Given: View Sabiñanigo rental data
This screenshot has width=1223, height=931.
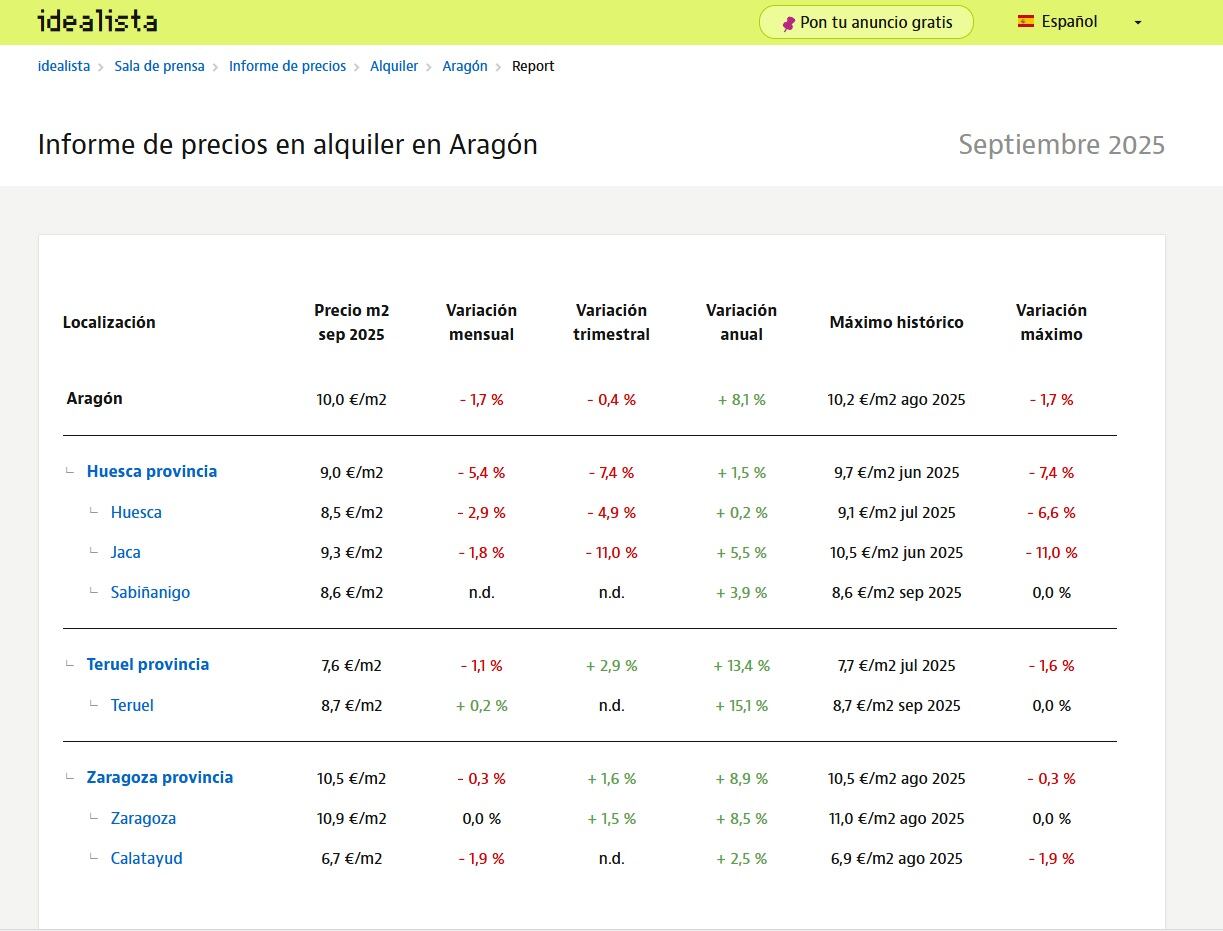Looking at the screenshot, I should coord(150,592).
